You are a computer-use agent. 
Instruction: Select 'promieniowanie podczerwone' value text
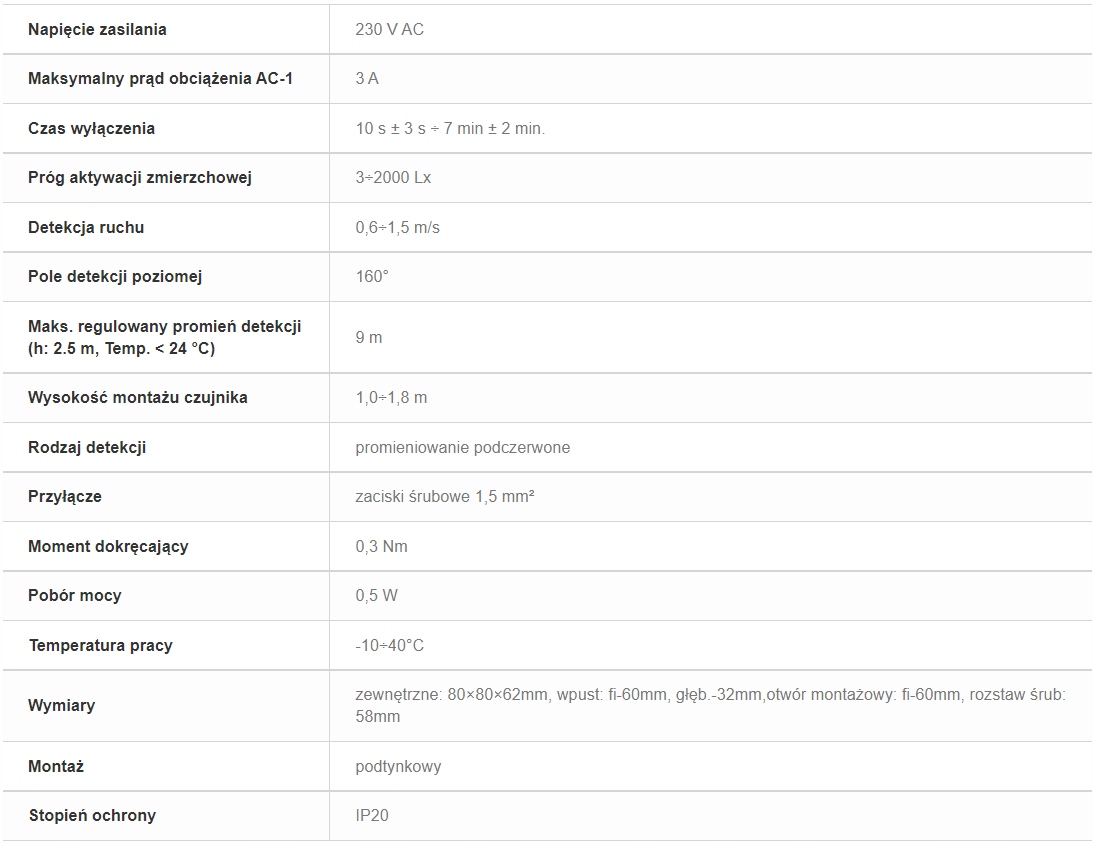tap(462, 448)
